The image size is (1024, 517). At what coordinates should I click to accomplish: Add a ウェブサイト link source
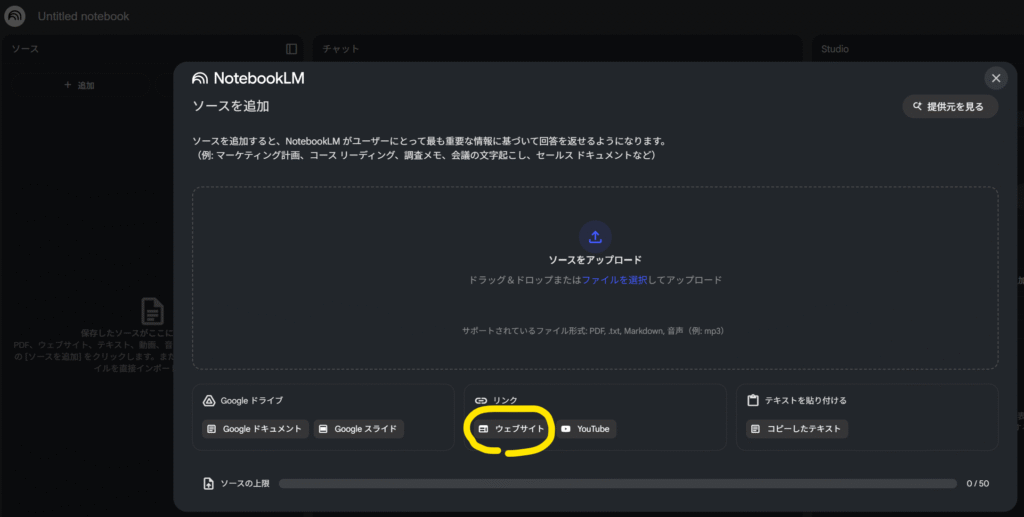pos(512,429)
